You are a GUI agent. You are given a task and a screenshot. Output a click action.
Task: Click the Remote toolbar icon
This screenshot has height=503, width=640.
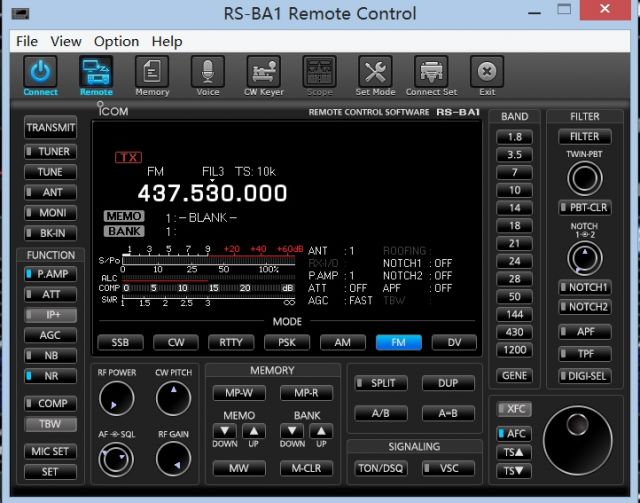tap(96, 73)
